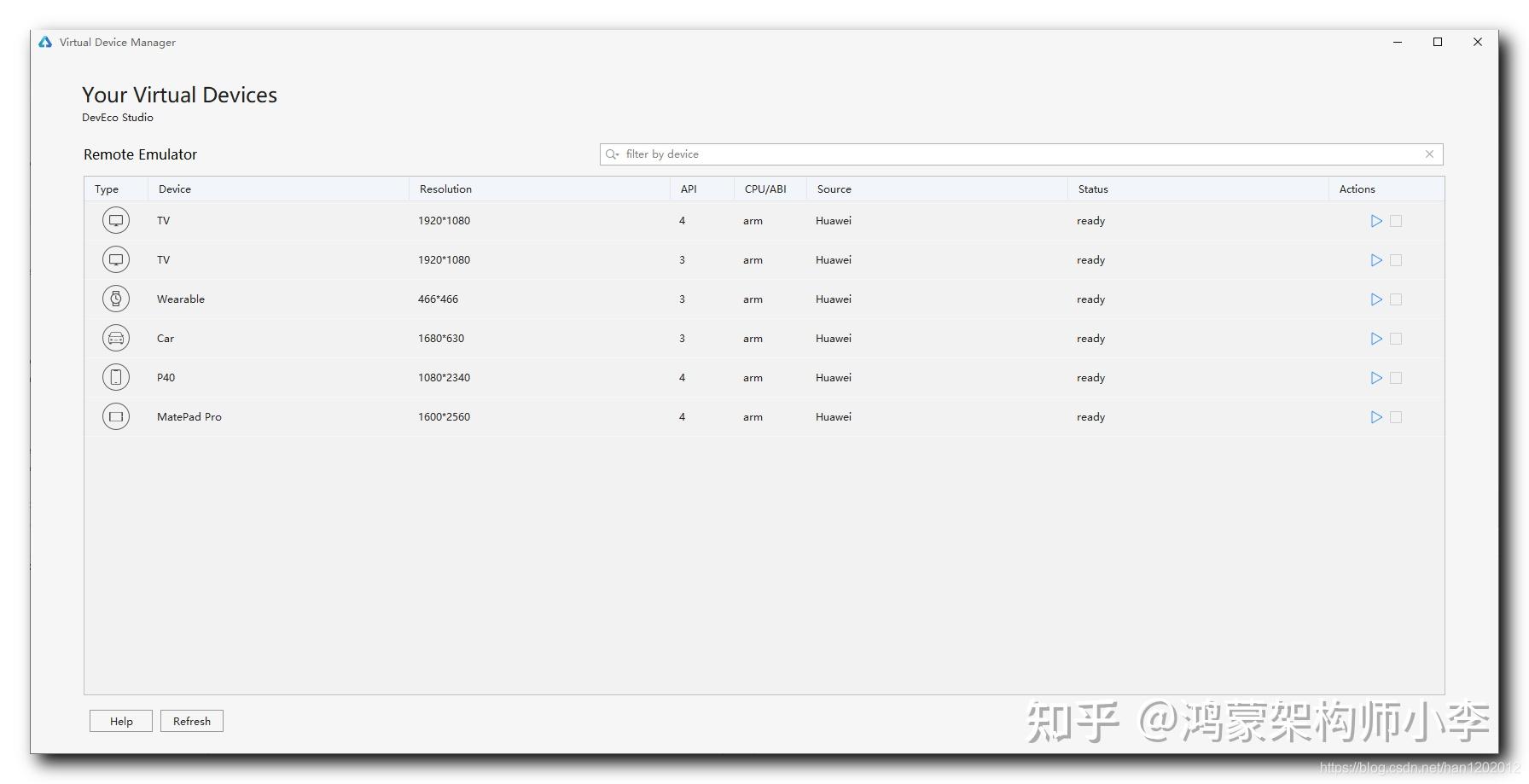
Task: Click the DevEco logo in title bar
Action: [45, 42]
